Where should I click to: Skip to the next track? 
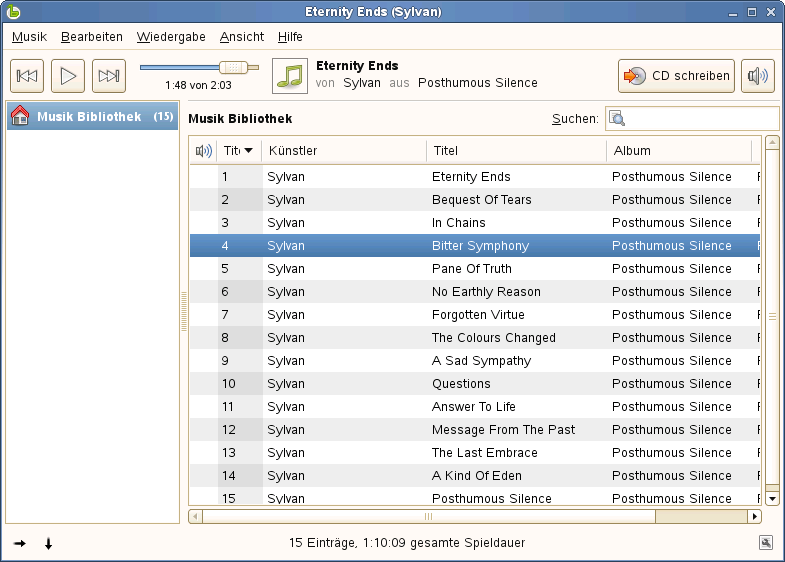109,76
